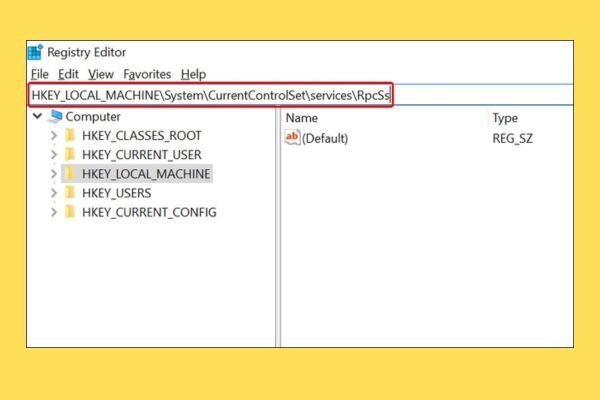The height and width of the screenshot is (400, 600).
Task: Open the Favorites menu
Action: click(x=147, y=74)
